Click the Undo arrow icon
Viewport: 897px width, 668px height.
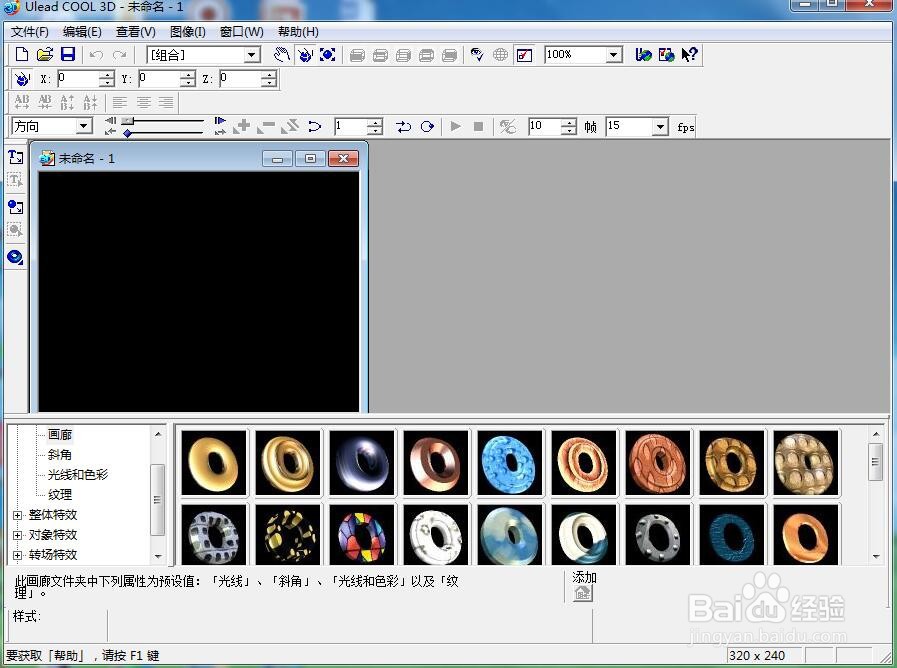96,55
